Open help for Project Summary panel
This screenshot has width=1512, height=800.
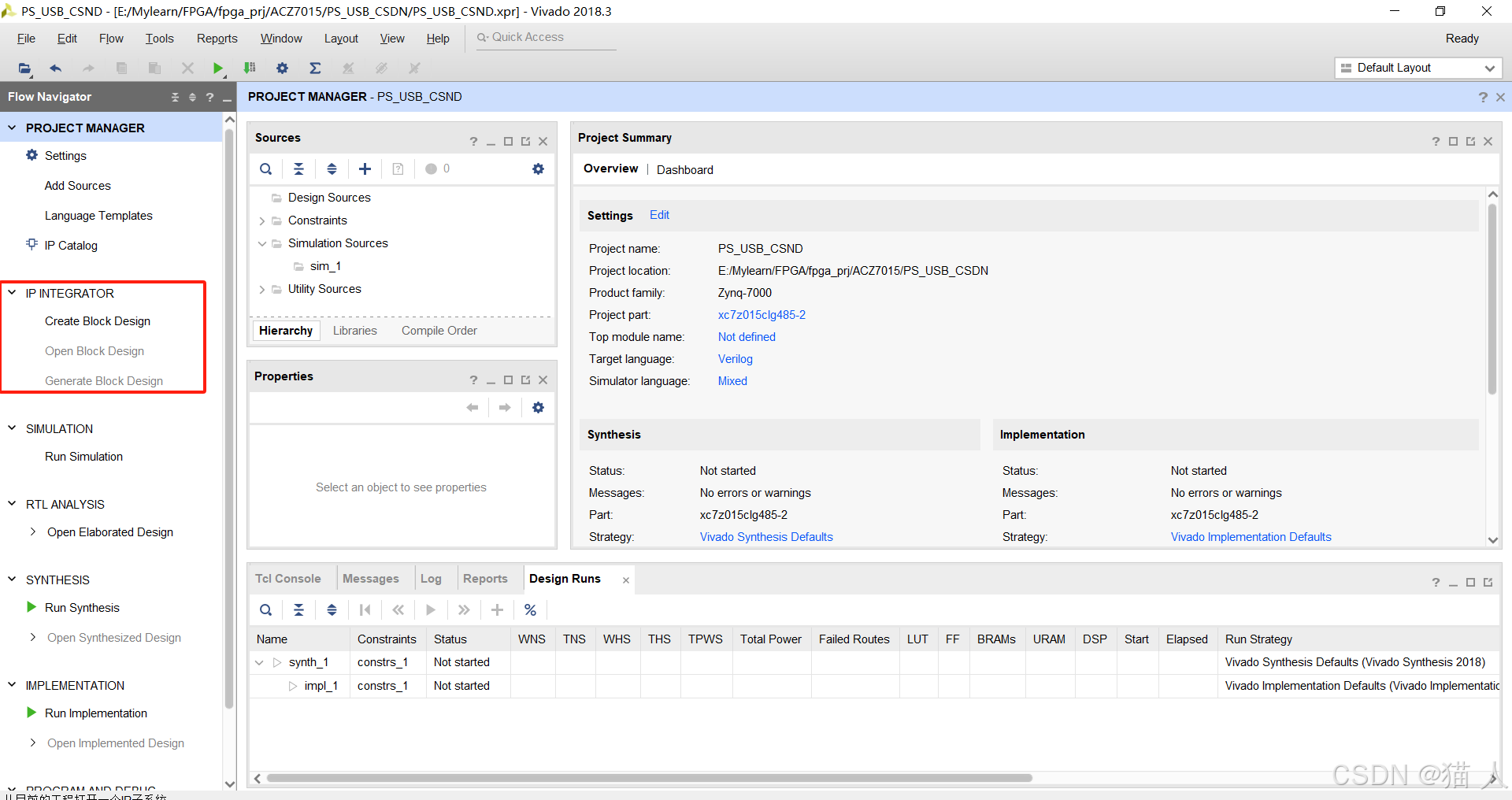(x=1436, y=142)
